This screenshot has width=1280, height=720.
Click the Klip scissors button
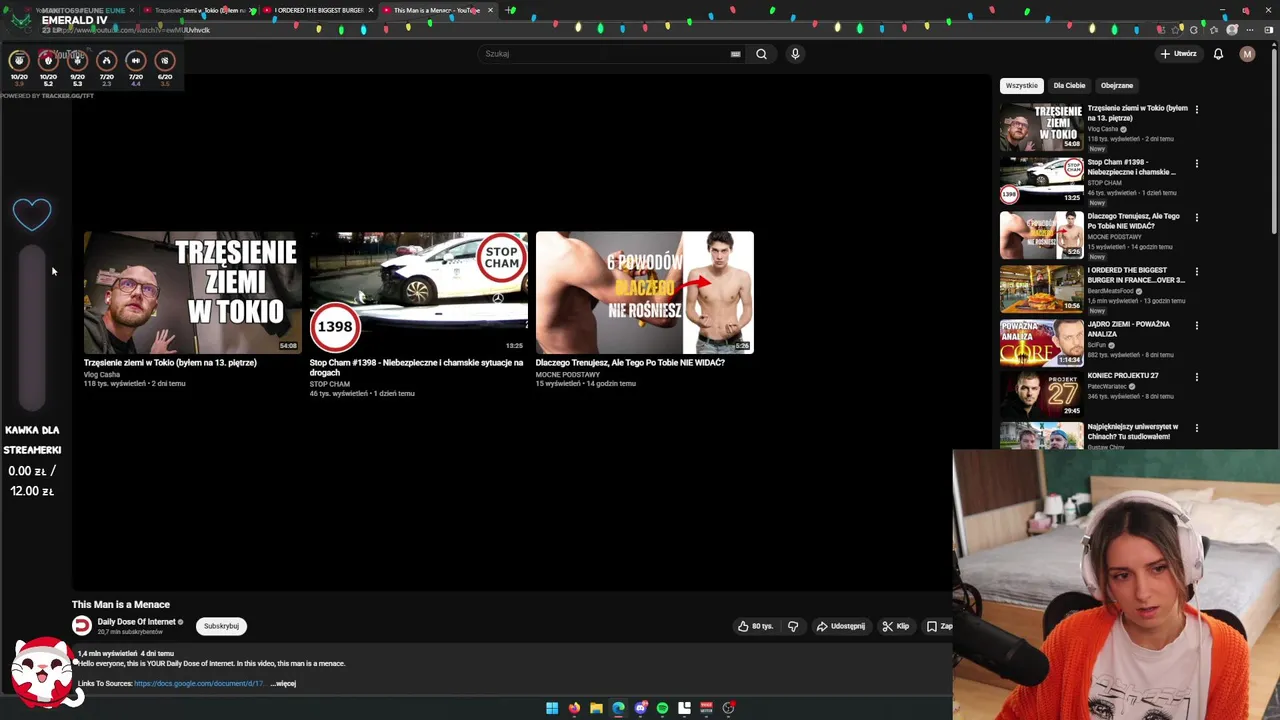pyautogui.click(x=895, y=626)
